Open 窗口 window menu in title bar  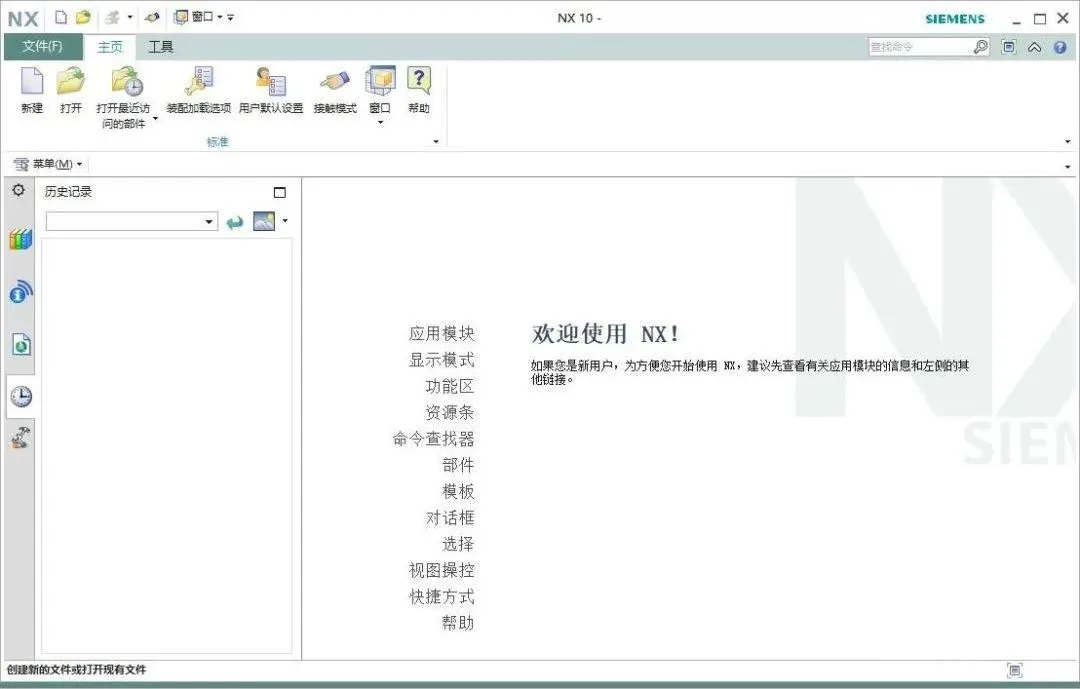(x=197, y=17)
